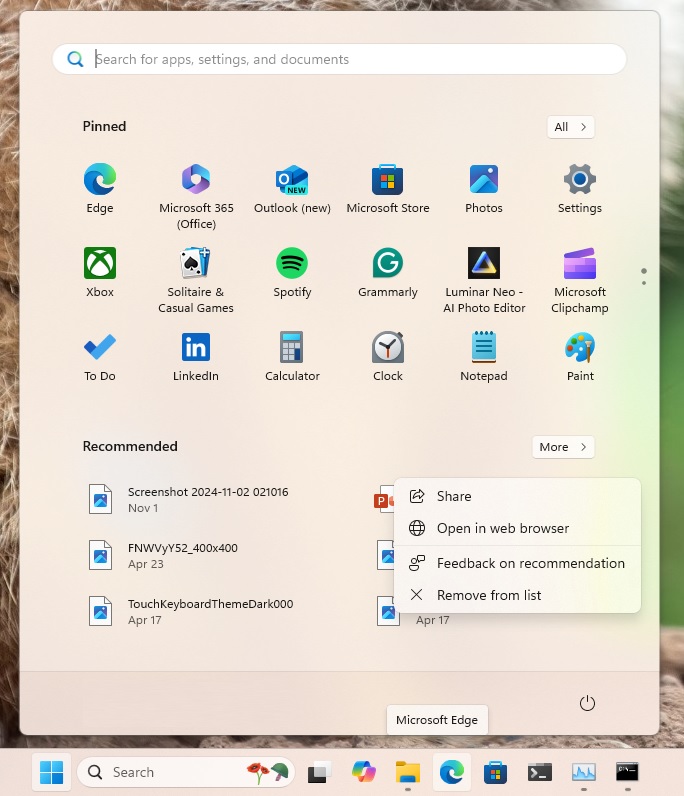Screen dimensions: 684x796
Task: Expand All pinned apps list
Action: click(571, 127)
